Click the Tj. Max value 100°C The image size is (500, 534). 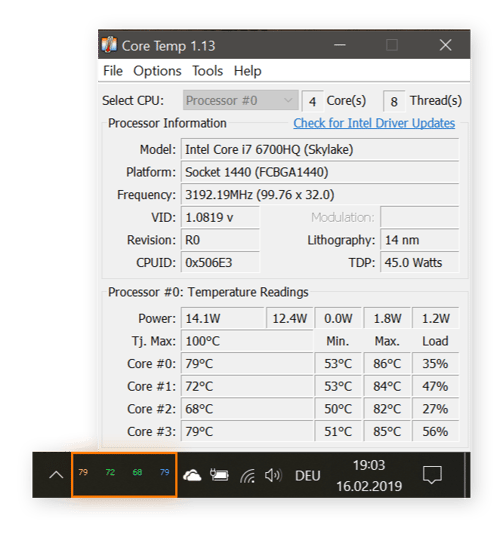click(247, 341)
